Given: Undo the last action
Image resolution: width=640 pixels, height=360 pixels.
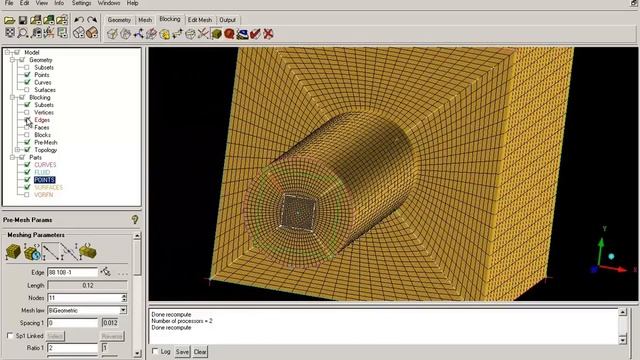Looking at the screenshot, I should click(79, 20).
